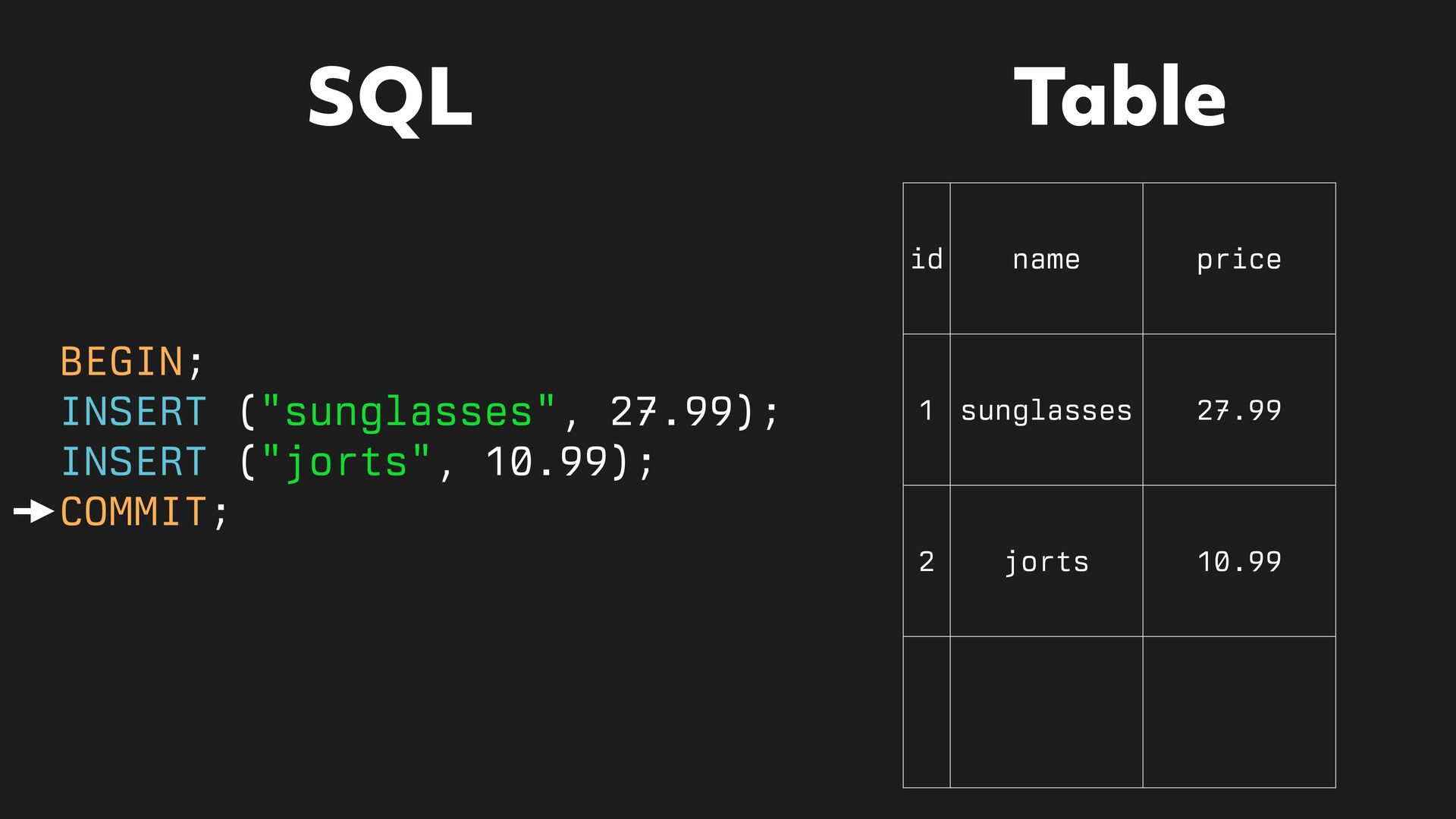
Task: Click the name column header cell
Action: 1046,259
